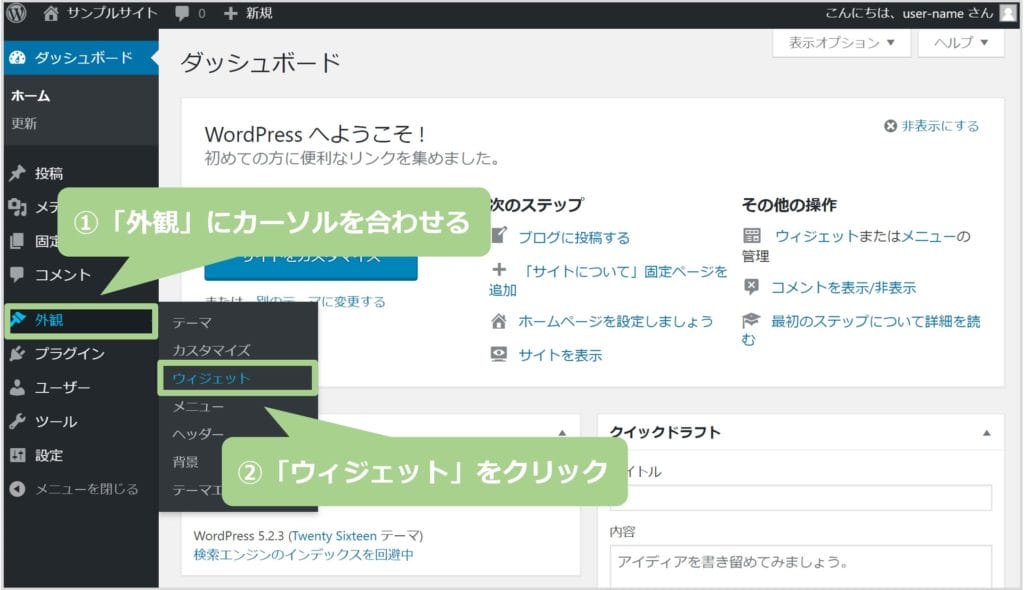Click the graduation cap icon beside 最初のステップ

click(752, 320)
